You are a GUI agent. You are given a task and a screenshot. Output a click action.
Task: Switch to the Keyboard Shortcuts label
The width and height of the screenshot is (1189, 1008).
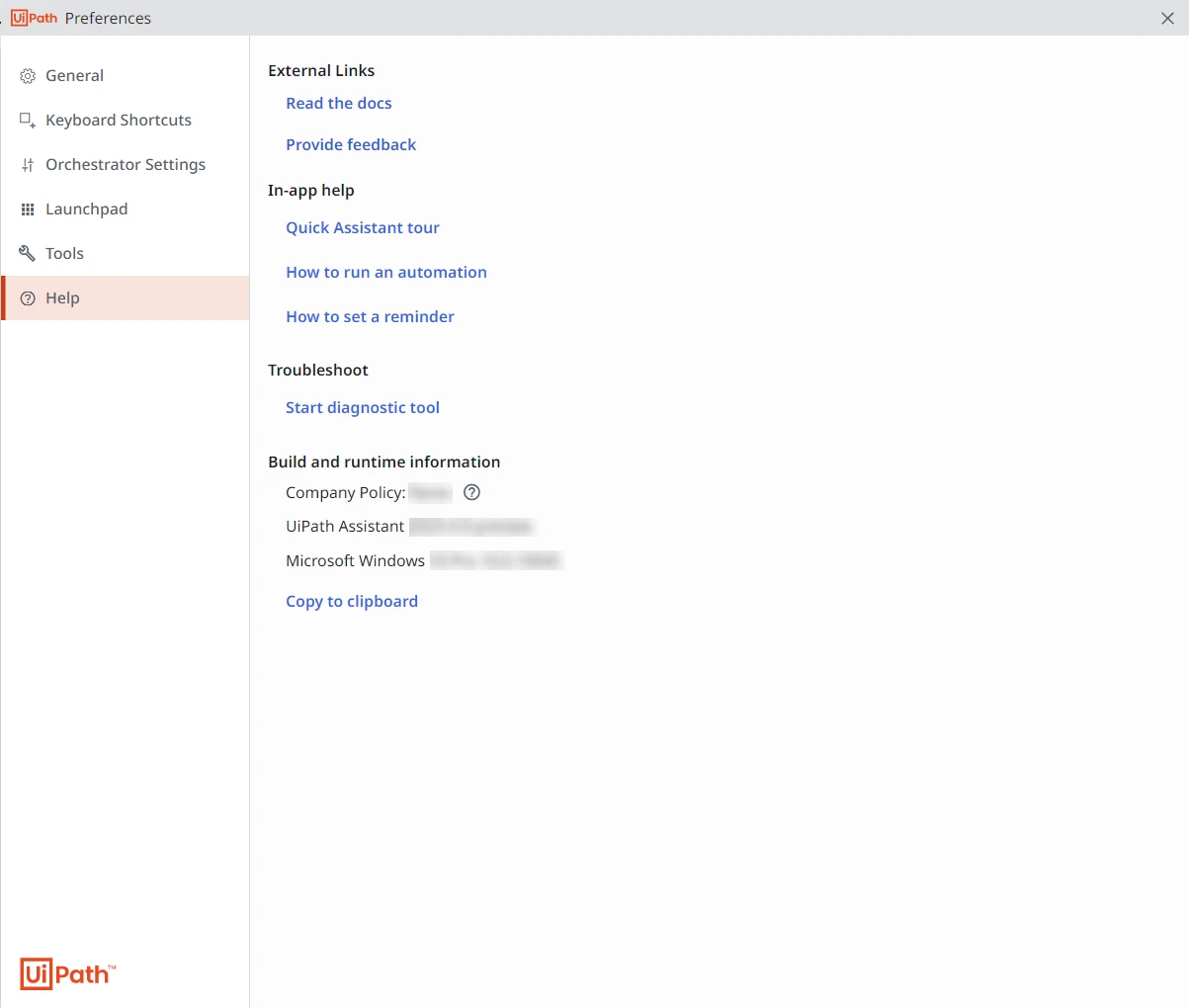tap(119, 121)
